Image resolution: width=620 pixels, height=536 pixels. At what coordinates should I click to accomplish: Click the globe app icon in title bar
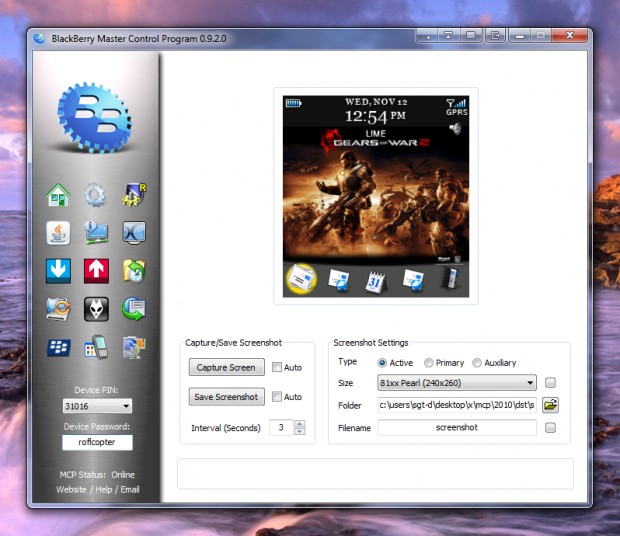click(39, 38)
